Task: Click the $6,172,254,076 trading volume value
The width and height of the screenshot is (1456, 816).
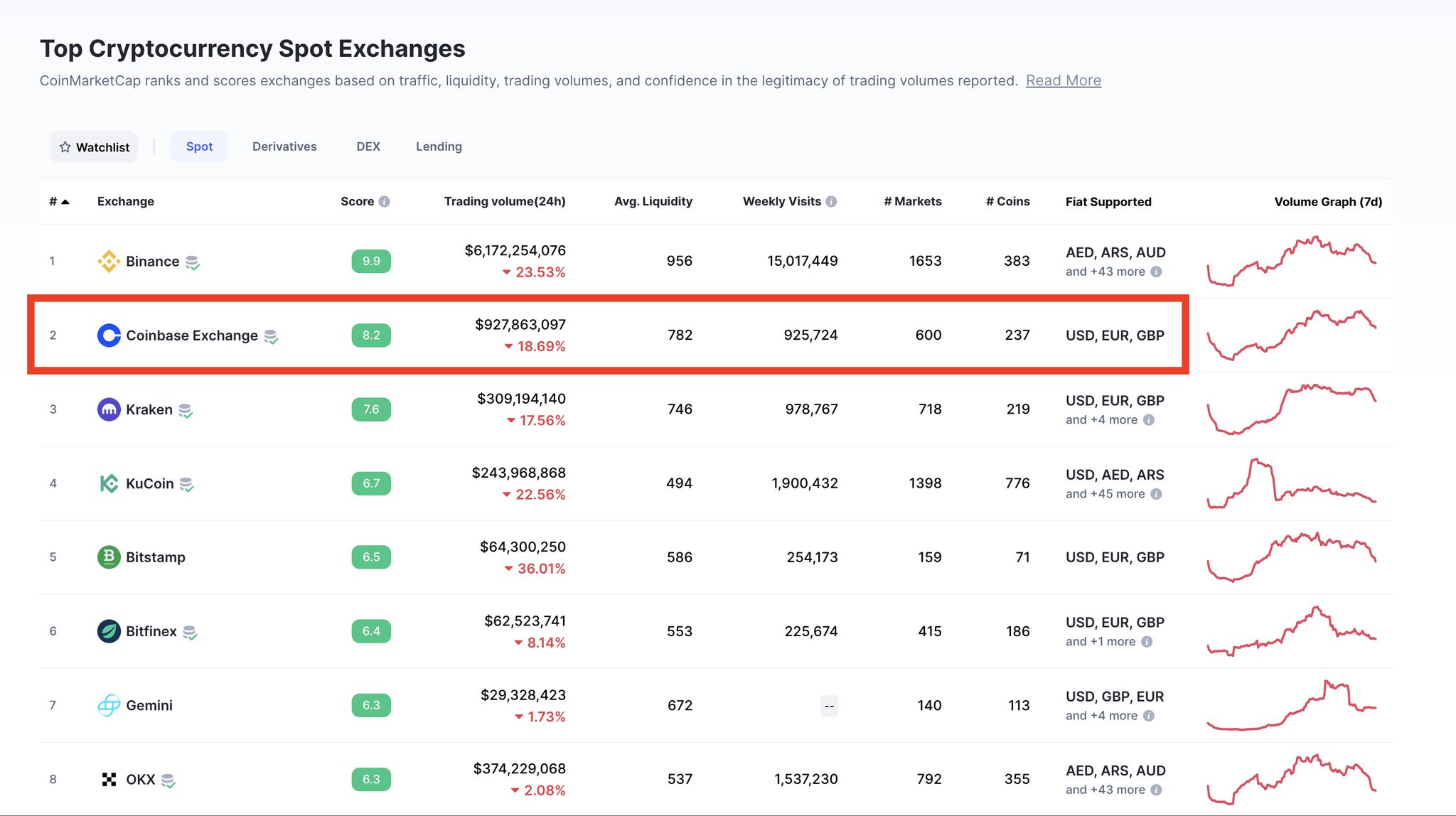Action: (x=515, y=250)
